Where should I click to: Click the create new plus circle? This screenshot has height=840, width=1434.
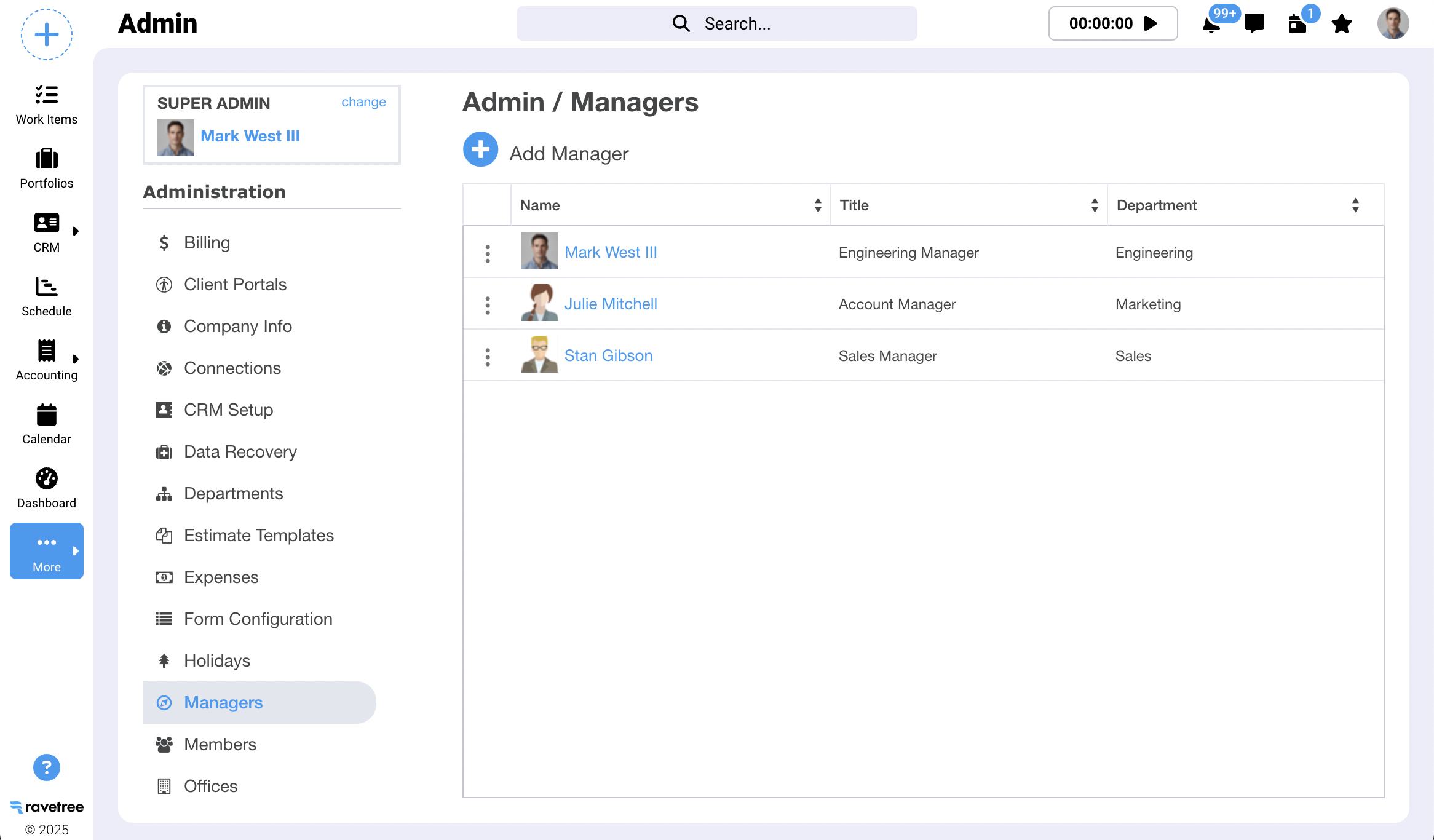46,34
